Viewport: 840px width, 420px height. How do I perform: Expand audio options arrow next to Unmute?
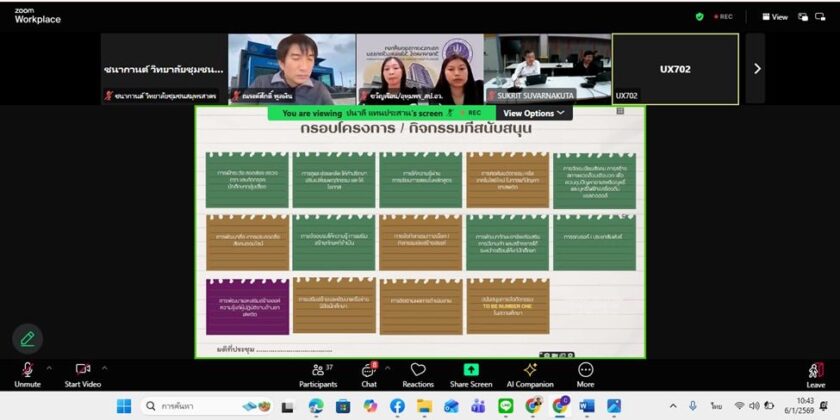[49, 366]
